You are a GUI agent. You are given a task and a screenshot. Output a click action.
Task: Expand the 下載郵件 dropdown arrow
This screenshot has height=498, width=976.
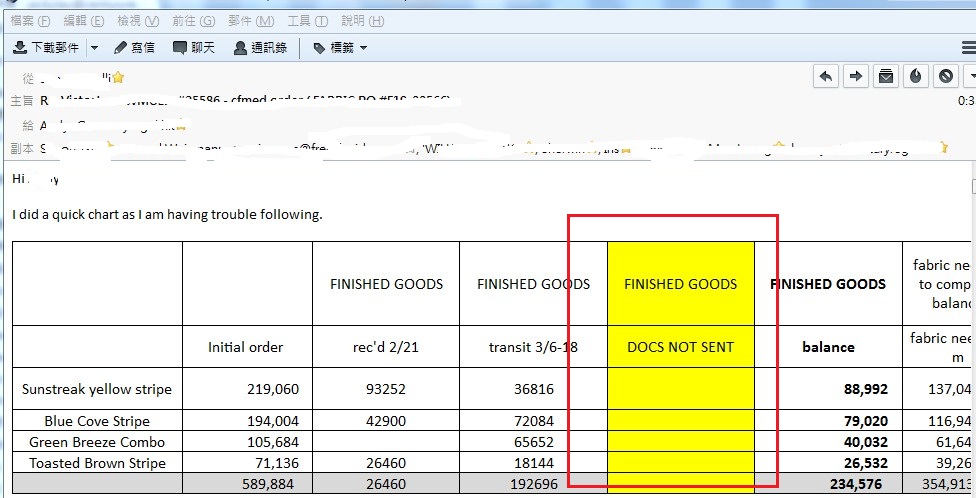click(94, 47)
